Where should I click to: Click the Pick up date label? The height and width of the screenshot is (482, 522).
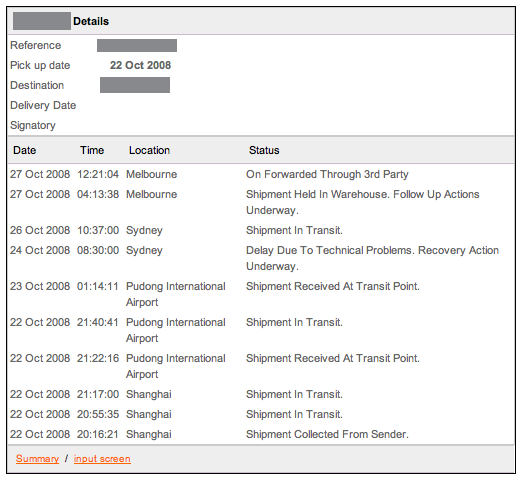tap(40, 65)
